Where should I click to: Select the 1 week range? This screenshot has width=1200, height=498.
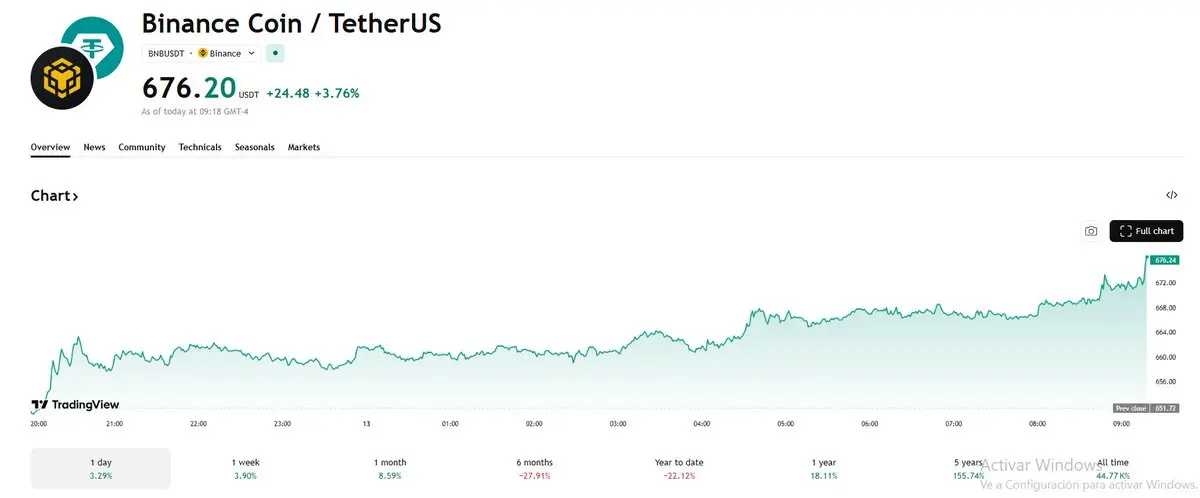pos(245,468)
